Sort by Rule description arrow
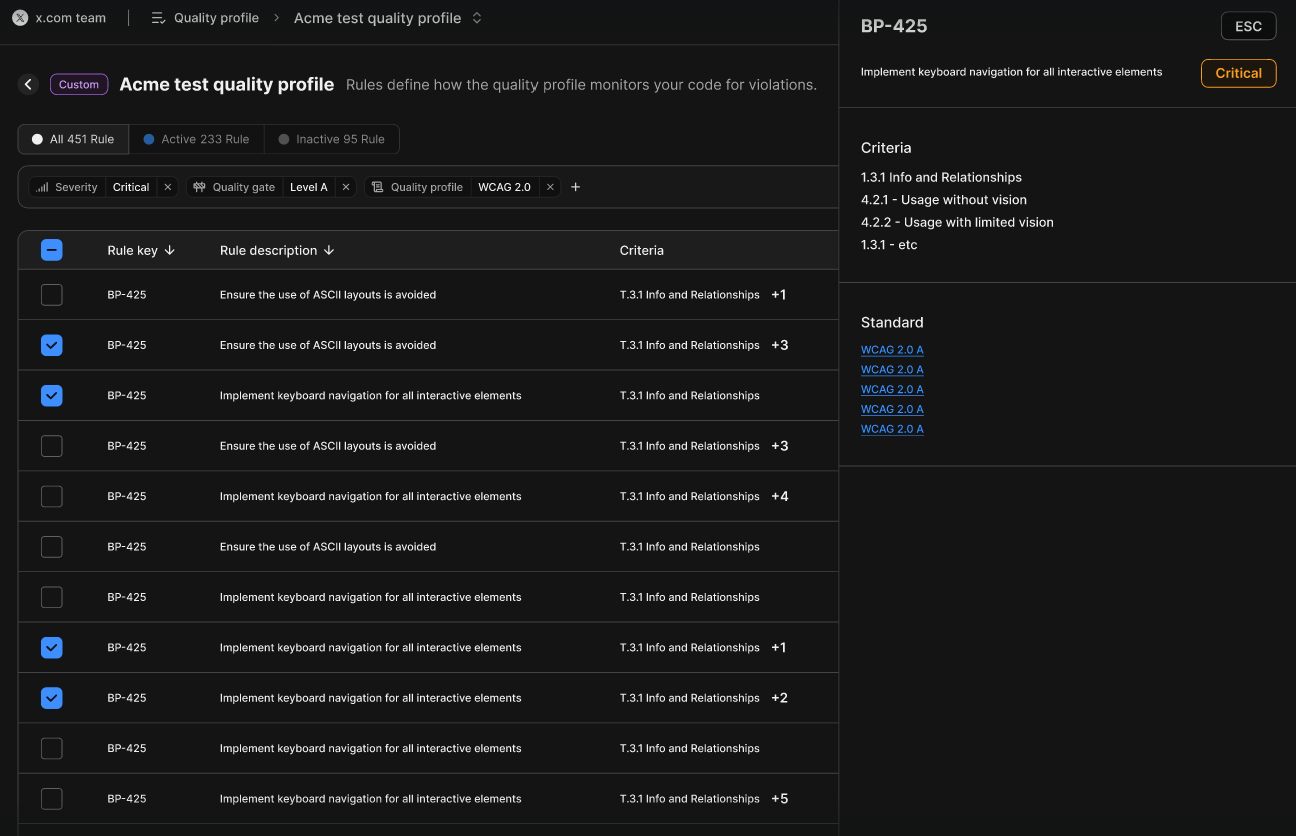Screen dimensions: 1296x836 point(329,251)
